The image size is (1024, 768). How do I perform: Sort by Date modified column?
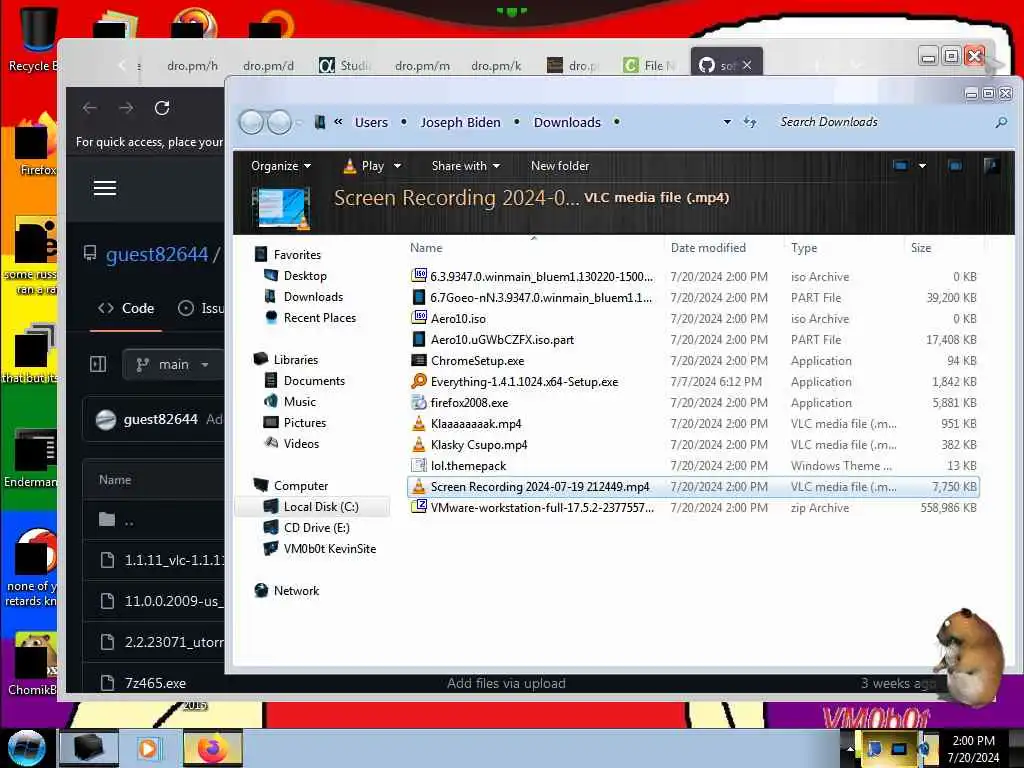[x=708, y=248]
